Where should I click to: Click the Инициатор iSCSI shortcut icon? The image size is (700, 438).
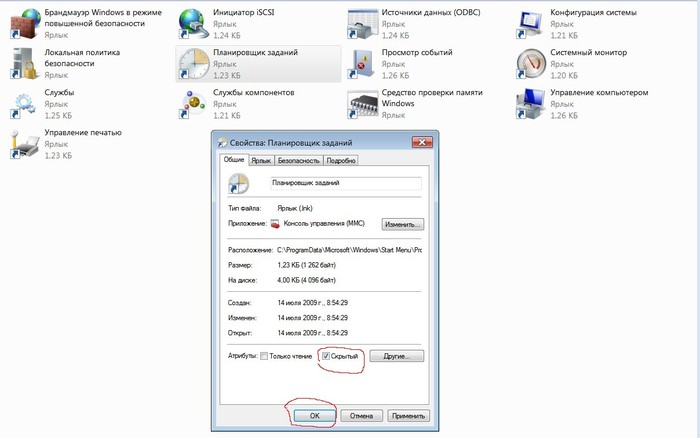tap(193, 24)
